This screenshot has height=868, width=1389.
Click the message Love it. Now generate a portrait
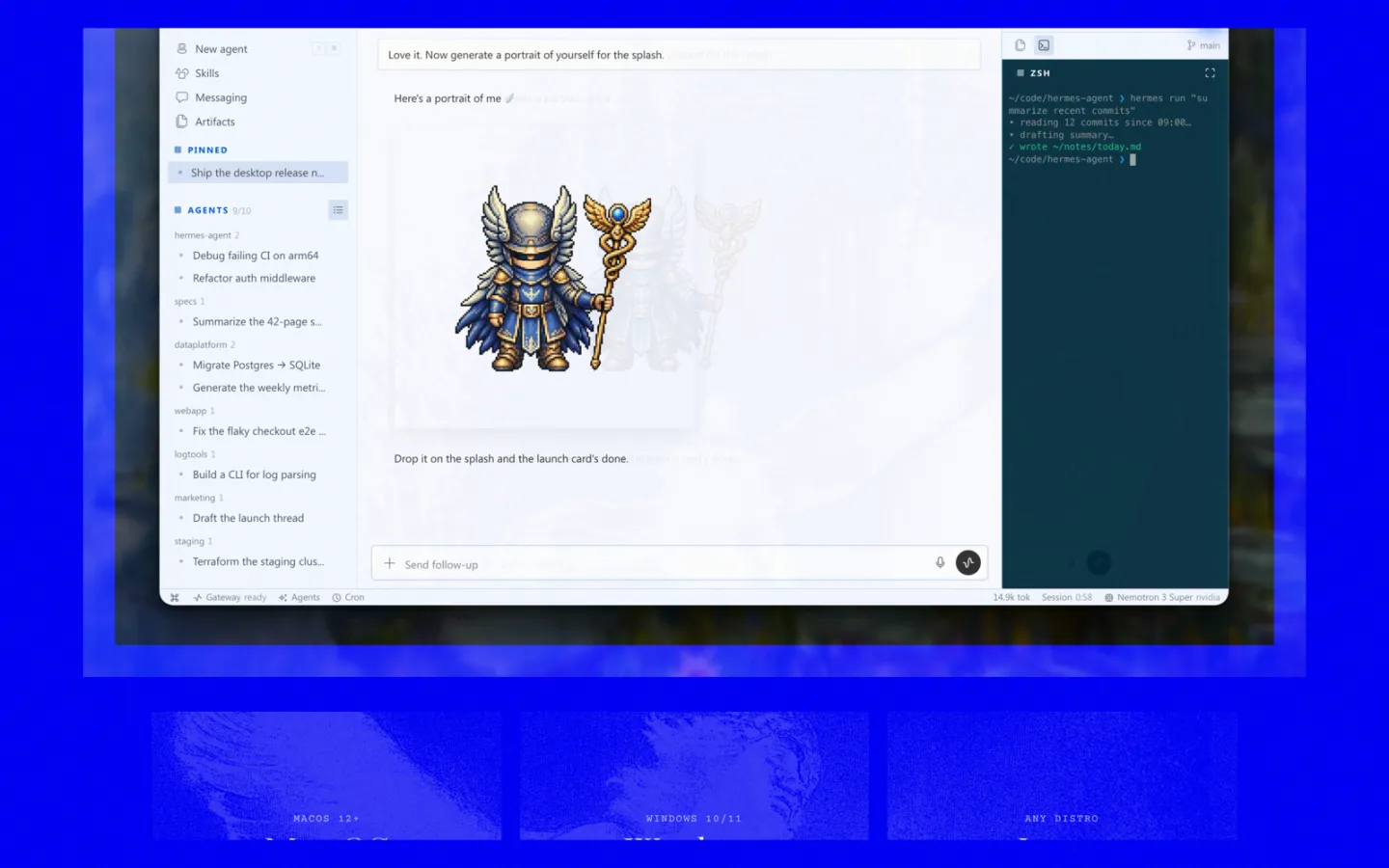point(679,55)
